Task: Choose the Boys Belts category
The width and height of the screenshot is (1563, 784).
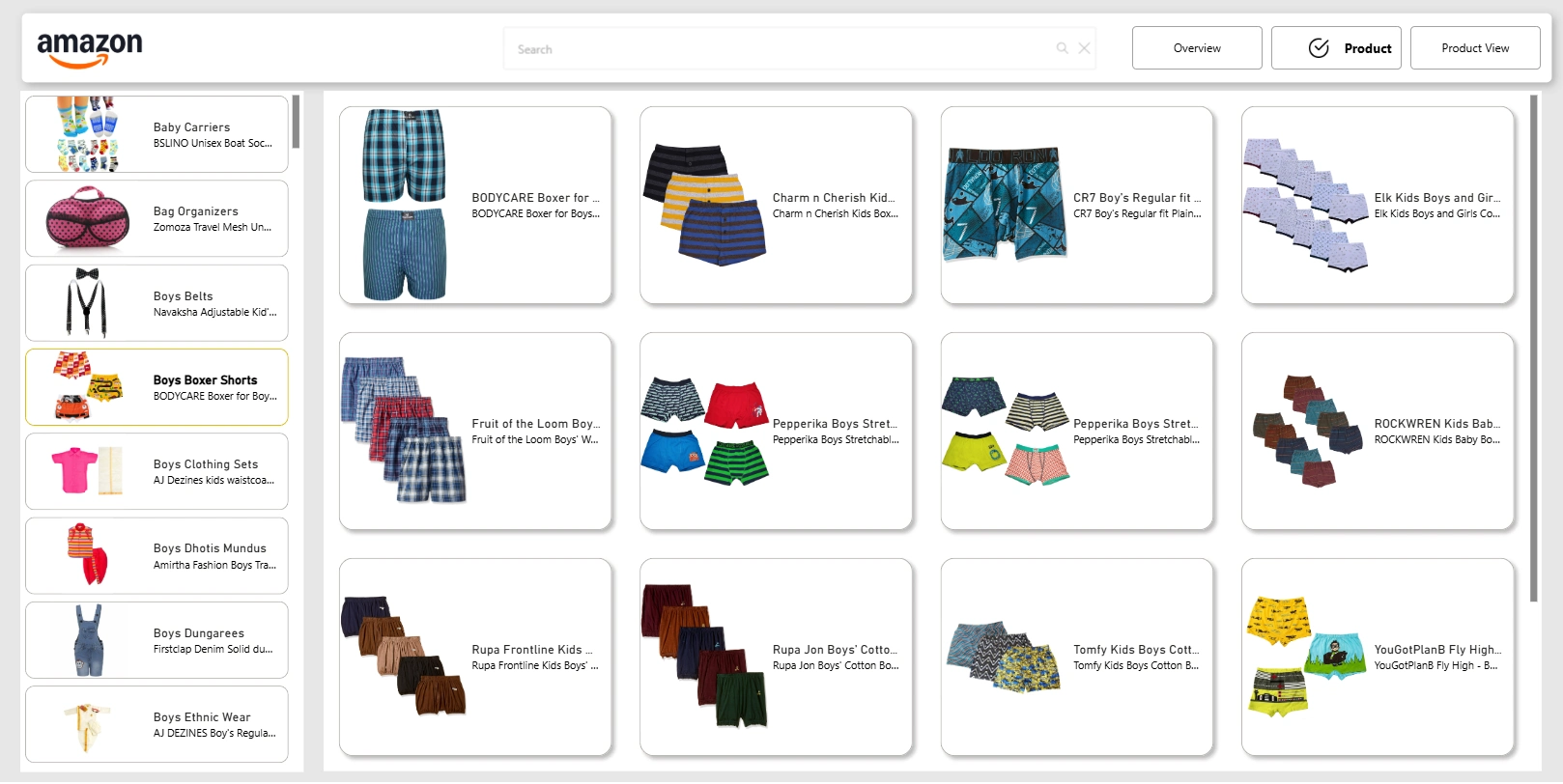Action: pos(156,303)
